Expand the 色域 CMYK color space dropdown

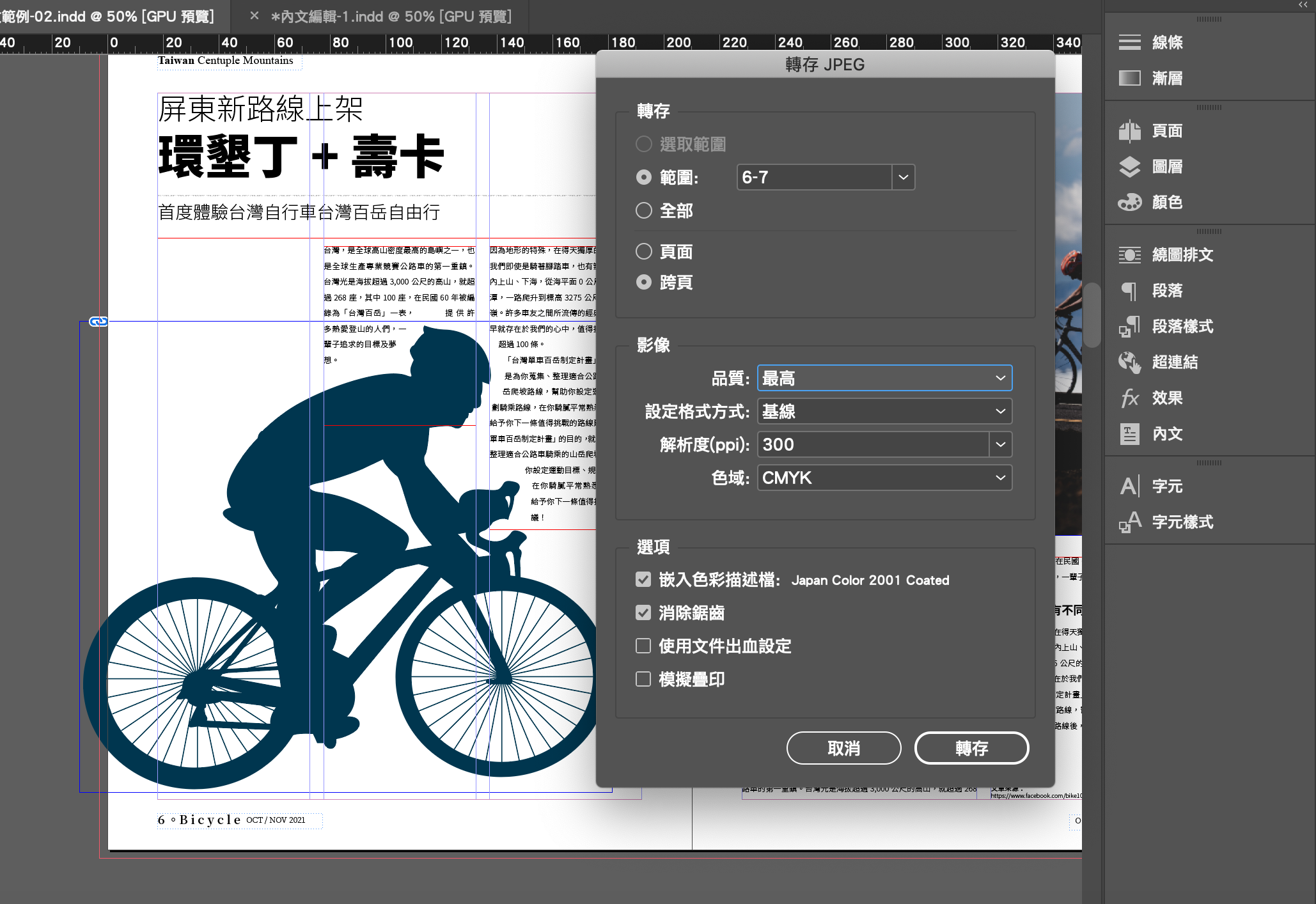coord(884,478)
